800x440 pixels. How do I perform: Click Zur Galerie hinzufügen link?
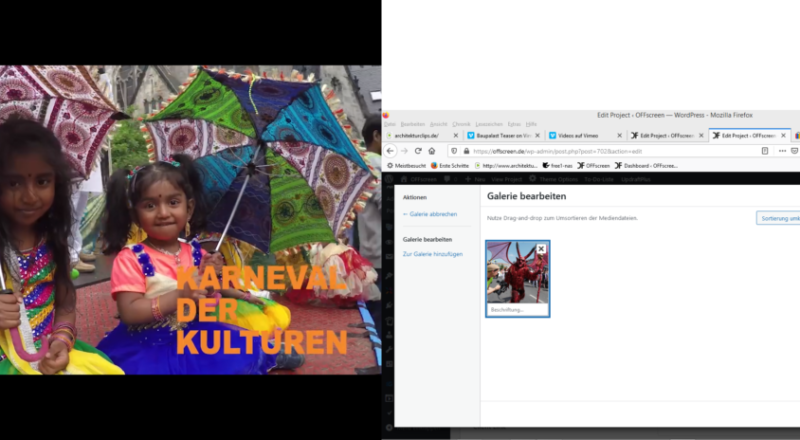pos(432,254)
